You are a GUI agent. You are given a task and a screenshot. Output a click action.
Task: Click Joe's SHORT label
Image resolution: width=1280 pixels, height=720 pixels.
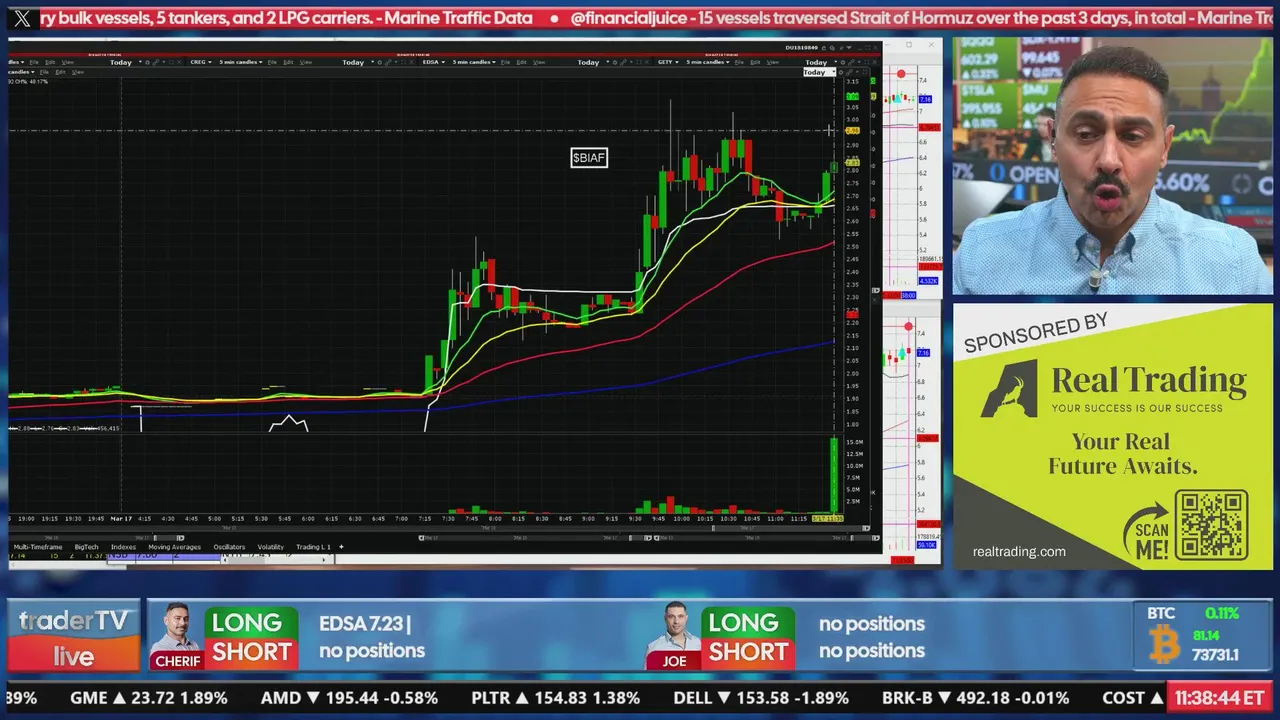(x=748, y=652)
